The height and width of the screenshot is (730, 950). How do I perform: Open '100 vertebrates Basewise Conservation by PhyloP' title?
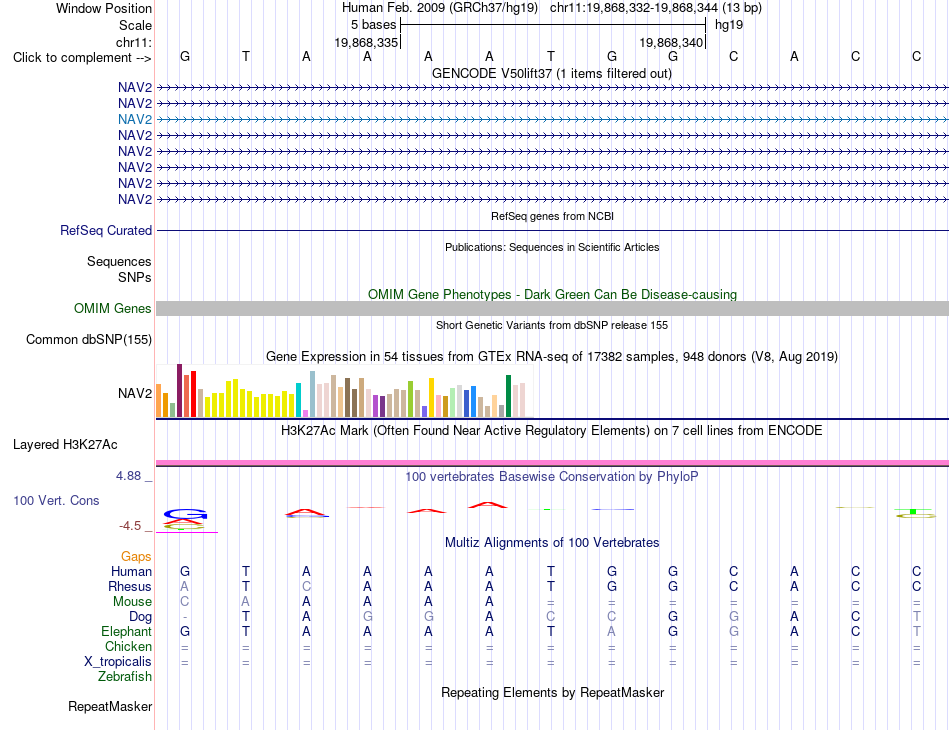coord(552,477)
